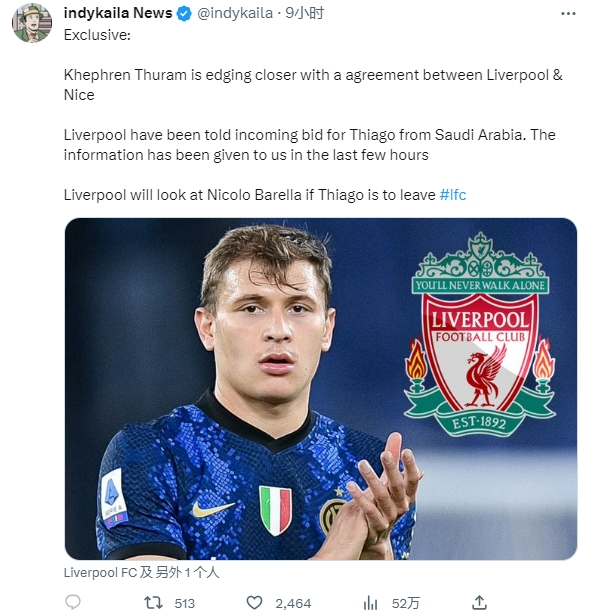Viewport: 594px width, 616px height.
Task: Enlarge the Barella Liverpool image
Action: [x=321, y=389]
